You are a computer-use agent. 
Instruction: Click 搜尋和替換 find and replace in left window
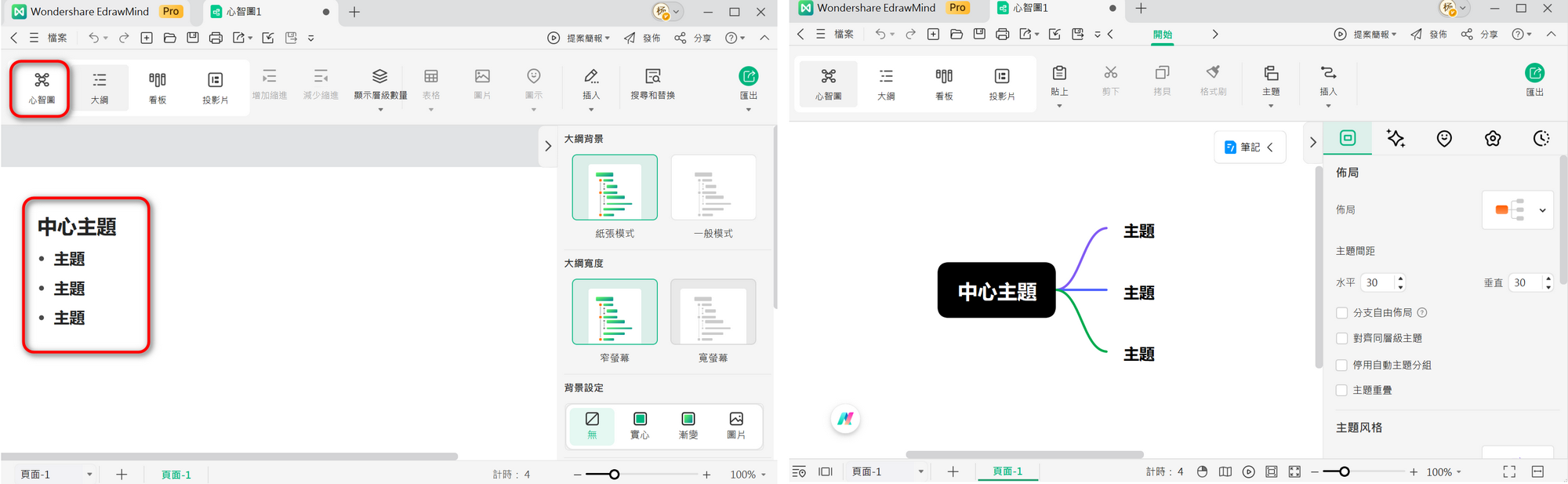click(x=653, y=85)
